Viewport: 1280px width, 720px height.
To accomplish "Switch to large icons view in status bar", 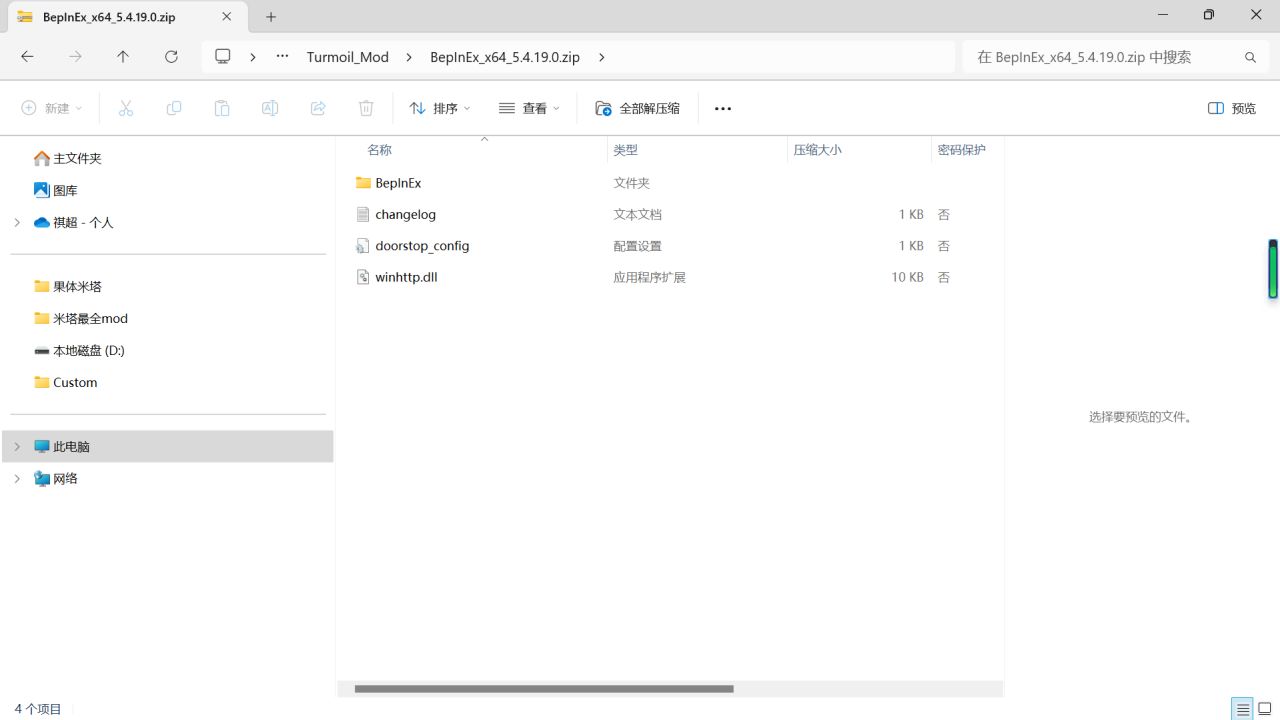I will pyautogui.click(x=1264, y=709).
